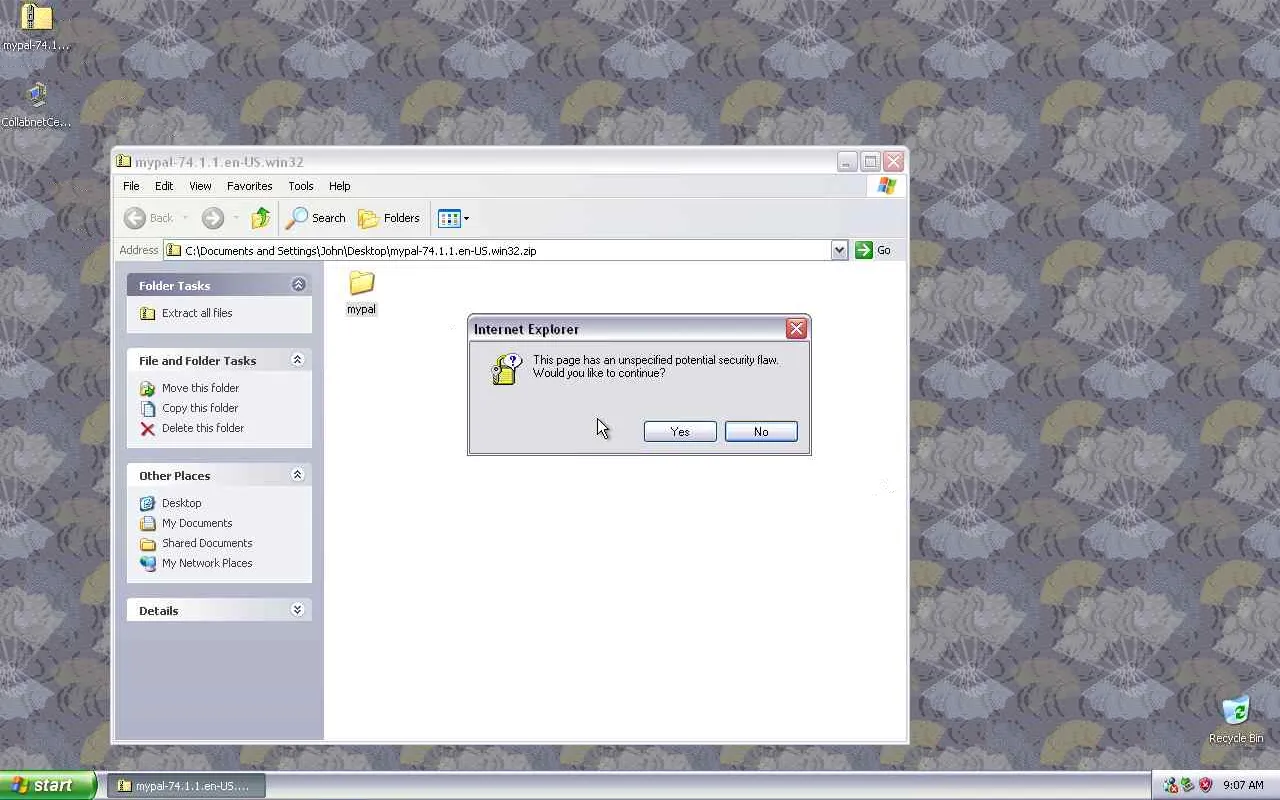Click the My Documents folder icon

tap(147, 523)
